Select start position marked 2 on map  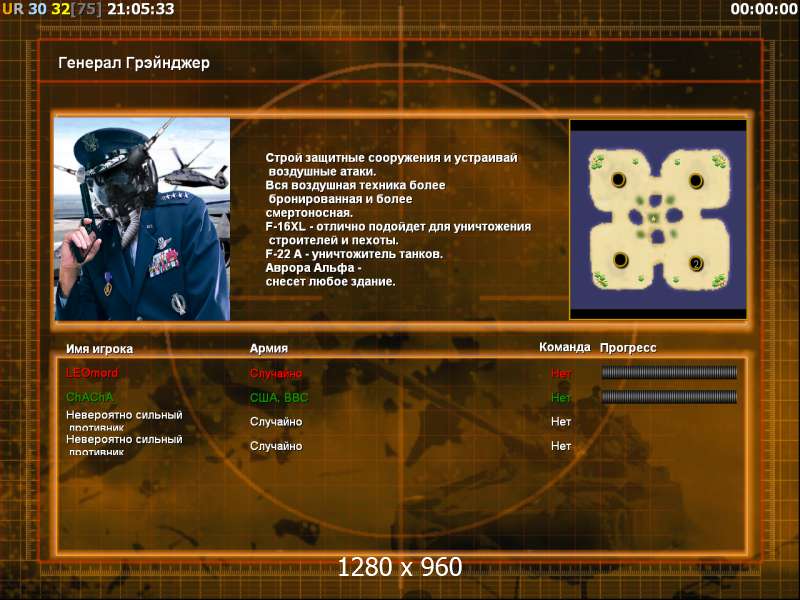(696, 263)
